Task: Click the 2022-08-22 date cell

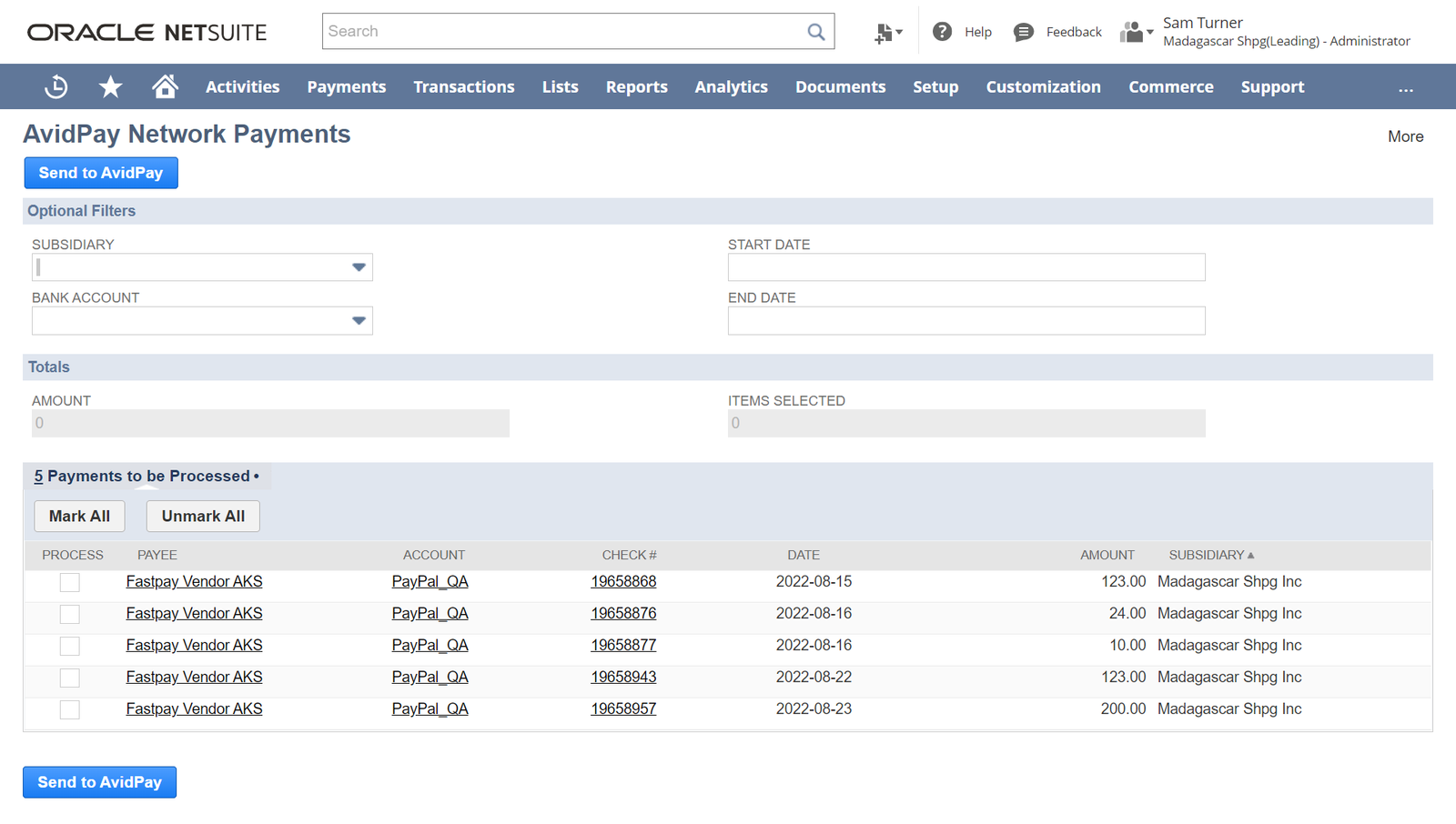Action: point(814,677)
